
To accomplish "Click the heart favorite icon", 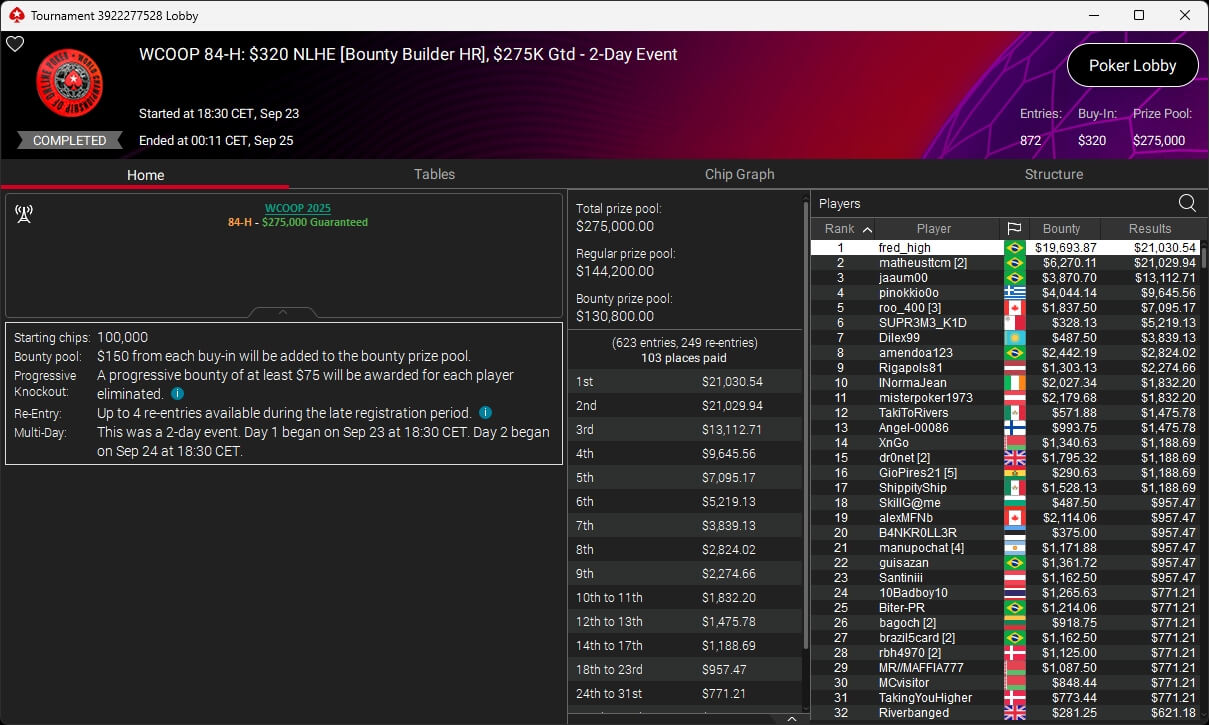I will tap(15, 44).
